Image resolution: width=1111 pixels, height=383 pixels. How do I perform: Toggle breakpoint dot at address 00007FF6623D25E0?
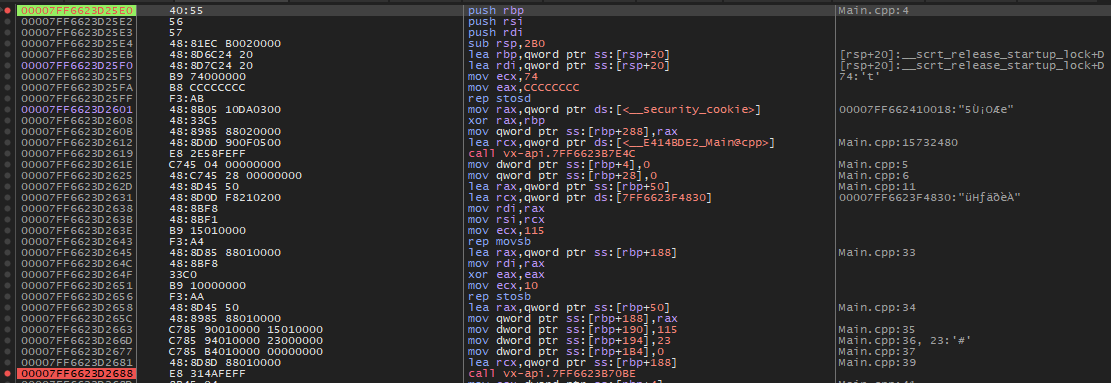point(7,11)
